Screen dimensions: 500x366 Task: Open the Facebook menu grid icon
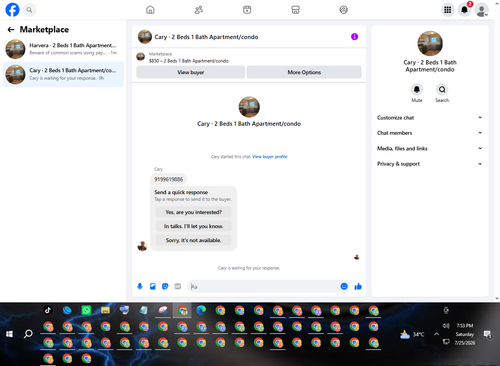tap(447, 10)
